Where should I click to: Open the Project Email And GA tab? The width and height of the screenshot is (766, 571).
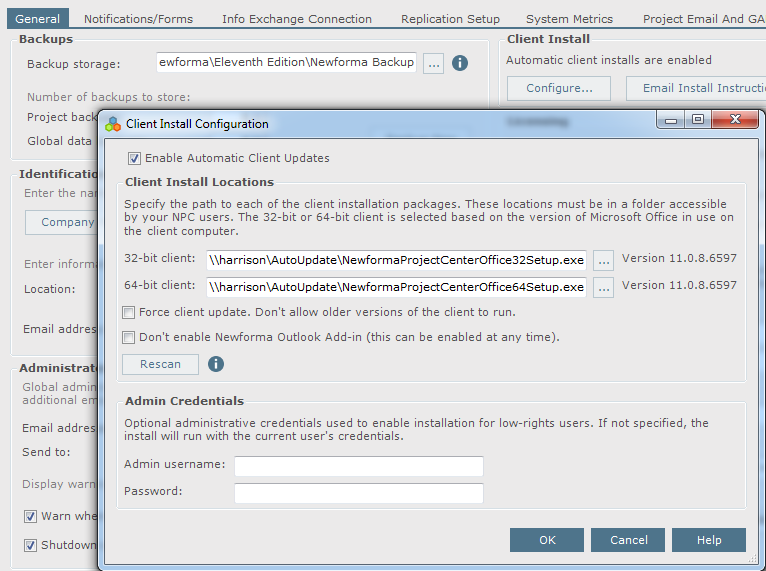coord(702,19)
